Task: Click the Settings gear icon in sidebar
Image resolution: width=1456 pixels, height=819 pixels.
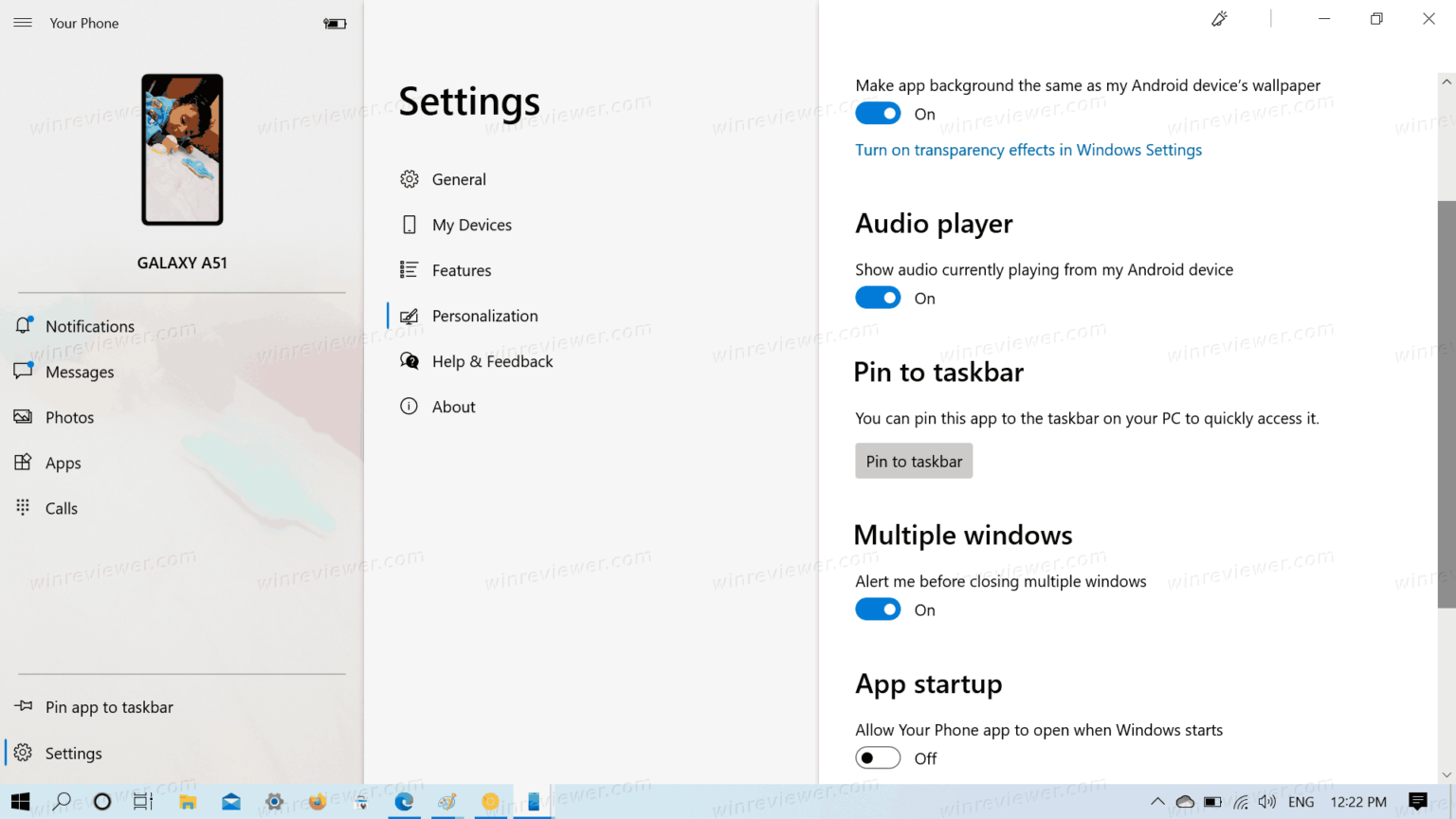Action: (23, 753)
